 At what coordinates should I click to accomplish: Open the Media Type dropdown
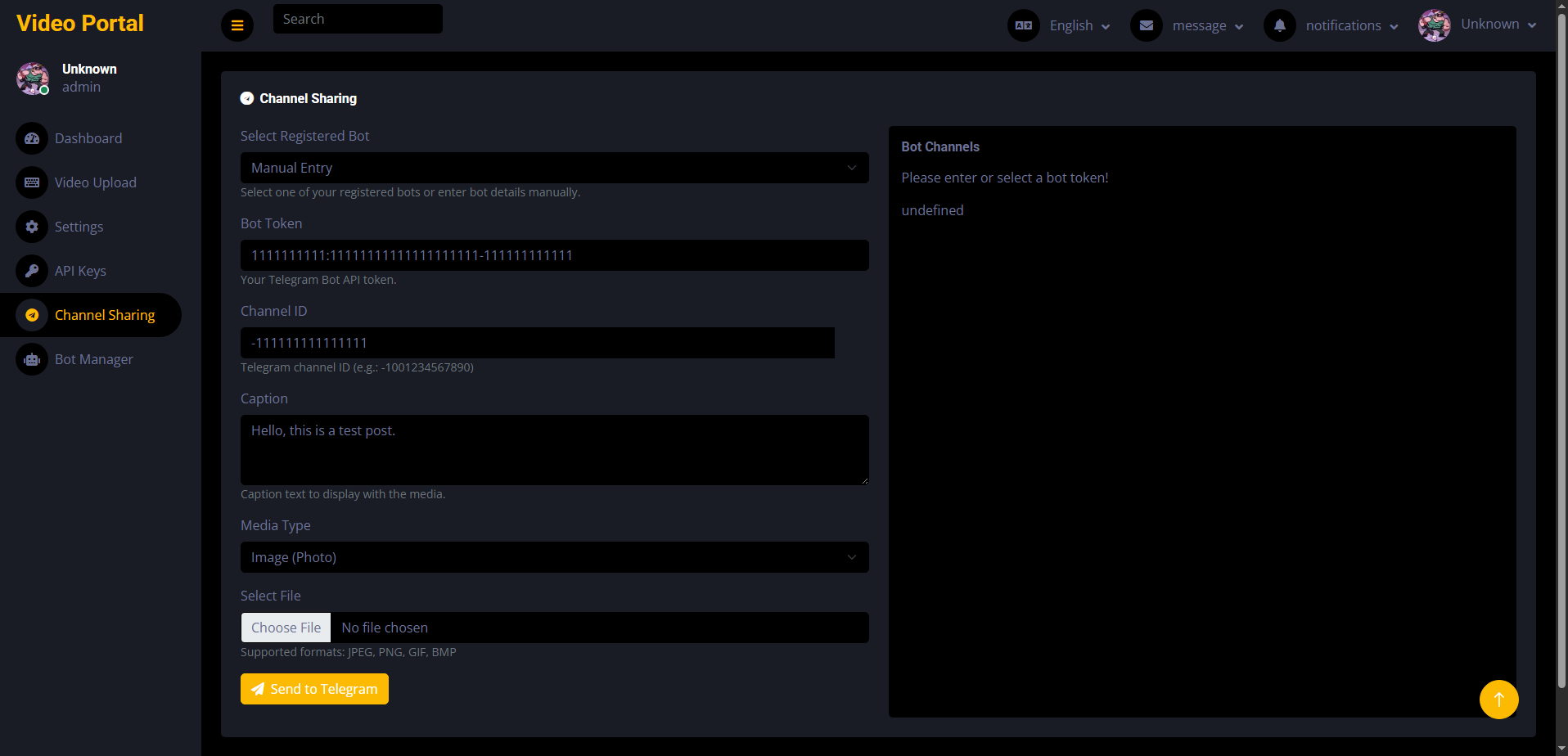point(555,557)
